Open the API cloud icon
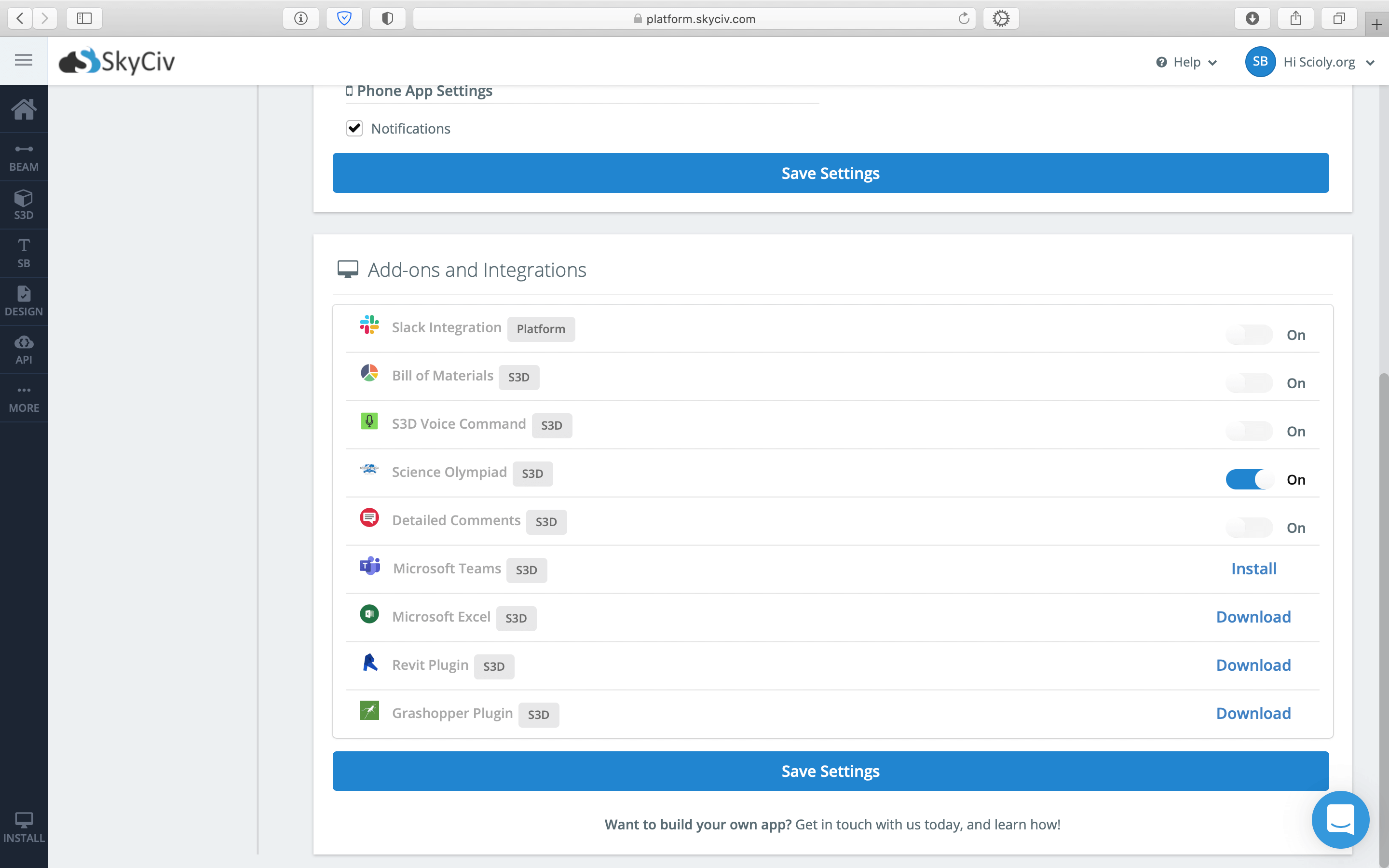 (24, 350)
